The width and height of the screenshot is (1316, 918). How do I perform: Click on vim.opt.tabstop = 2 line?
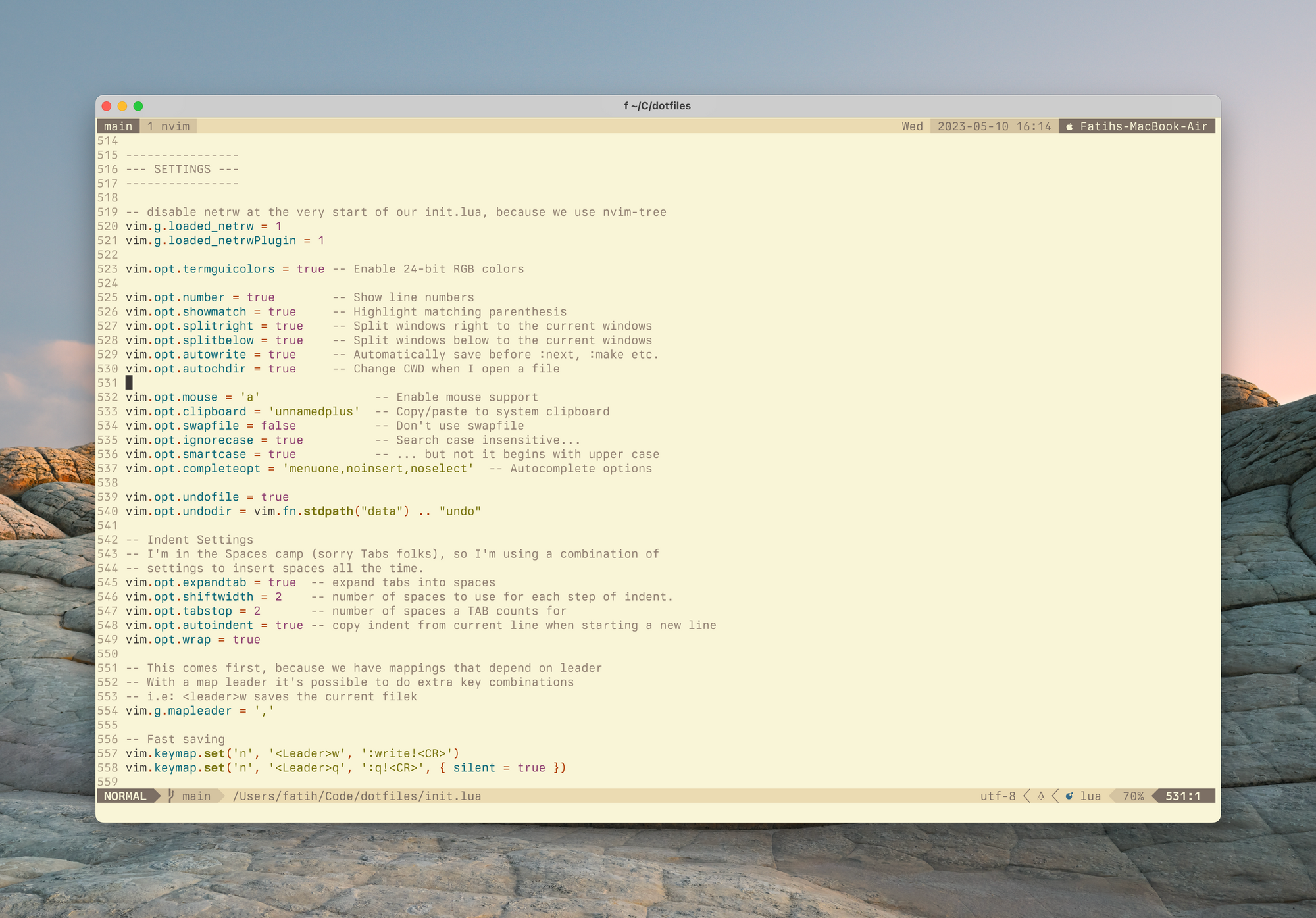(193, 611)
